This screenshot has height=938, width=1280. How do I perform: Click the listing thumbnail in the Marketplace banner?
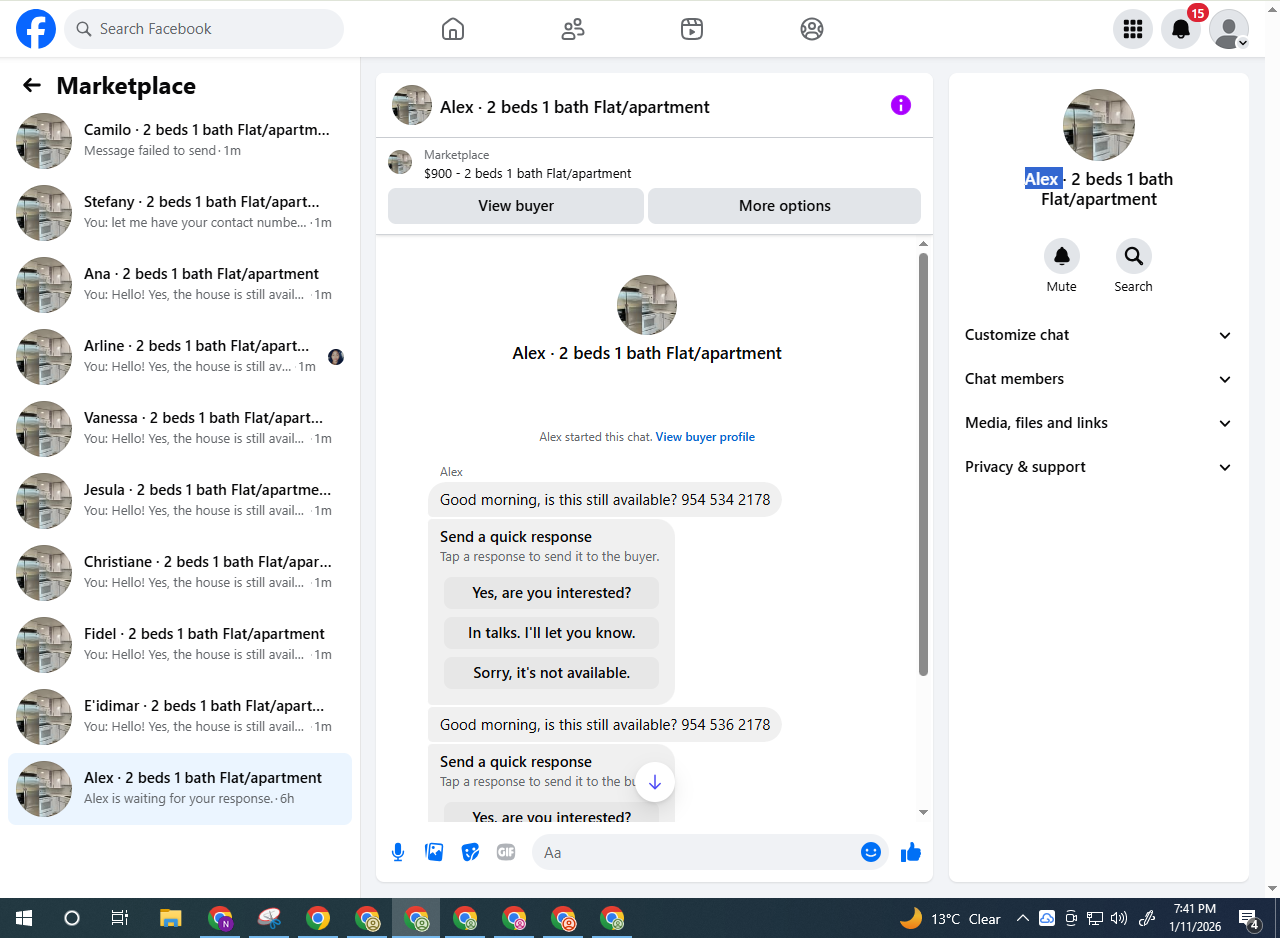pyautogui.click(x=400, y=162)
